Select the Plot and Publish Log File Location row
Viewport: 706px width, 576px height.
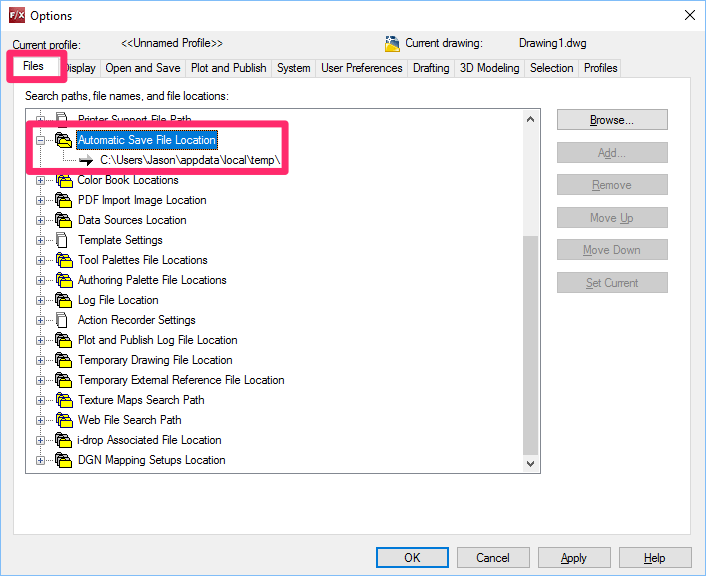[x=158, y=340]
